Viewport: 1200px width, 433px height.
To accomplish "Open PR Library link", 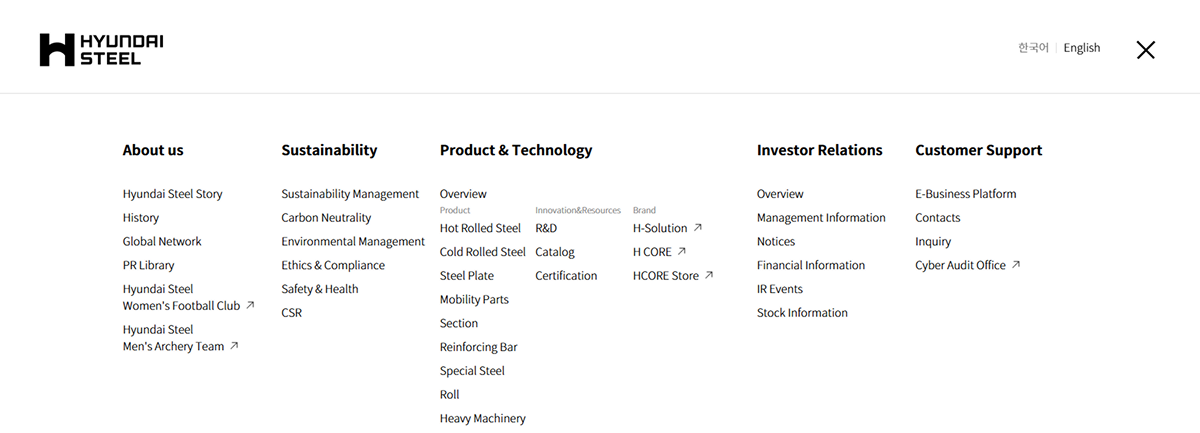I will (x=149, y=266).
